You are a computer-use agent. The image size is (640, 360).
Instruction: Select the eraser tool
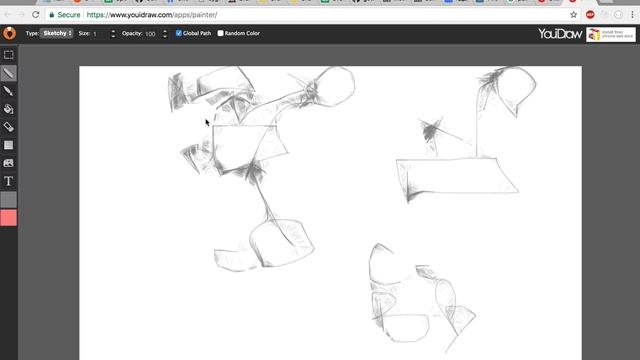pyautogui.click(x=9, y=127)
